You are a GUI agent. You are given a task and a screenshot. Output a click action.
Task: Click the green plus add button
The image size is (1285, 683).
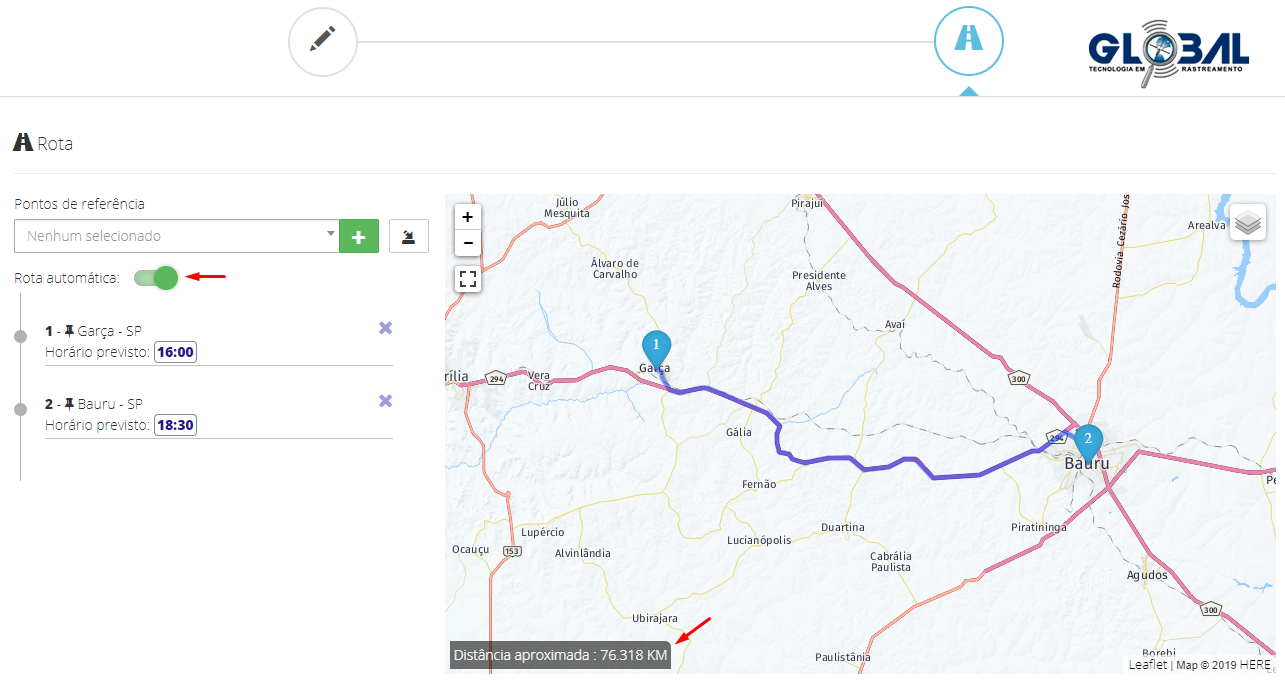[x=359, y=237]
